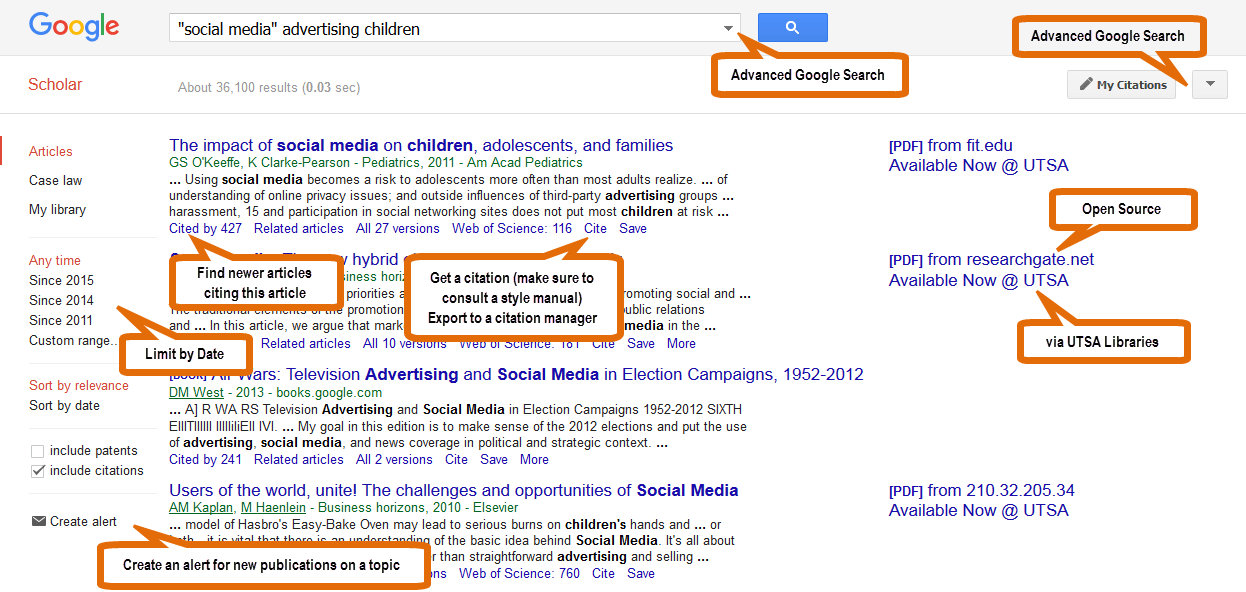Image resolution: width=1246 pixels, height=592 pixels.
Task: Click Sort by date
Action: [x=65, y=405]
